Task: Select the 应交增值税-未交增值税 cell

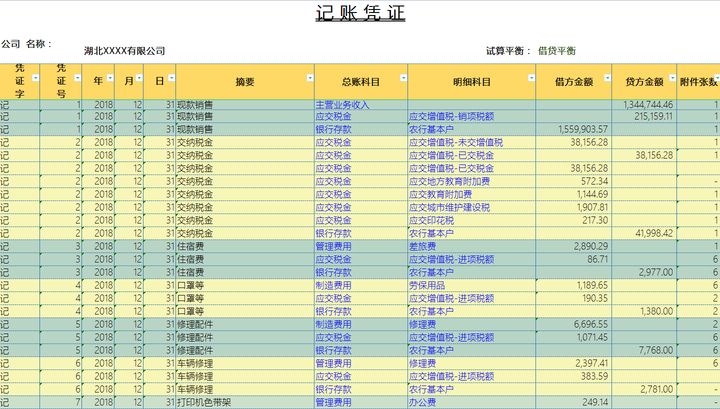Action: pos(472,142)
